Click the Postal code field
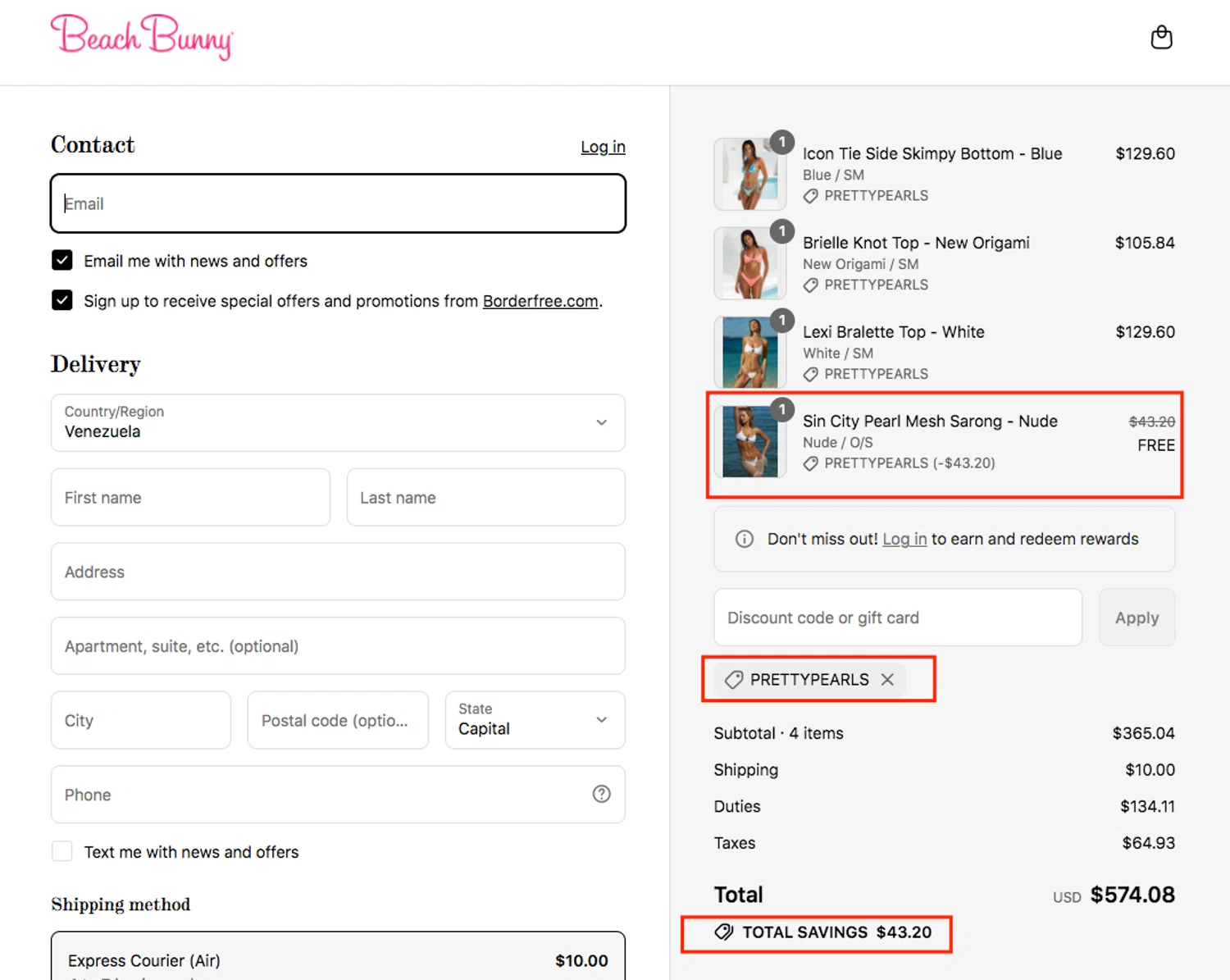The image size is (1230, 980). click(x=338, y=720)
